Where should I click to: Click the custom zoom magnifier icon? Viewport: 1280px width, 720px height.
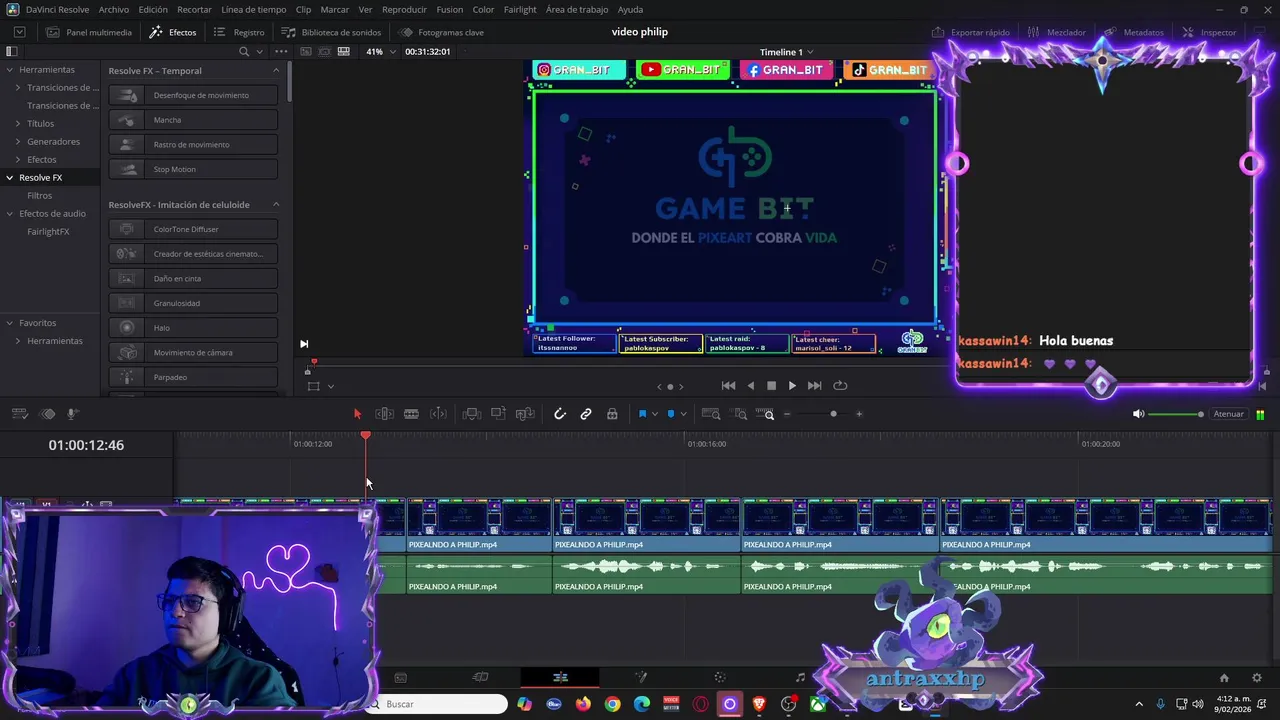click(x=766, y=414)
